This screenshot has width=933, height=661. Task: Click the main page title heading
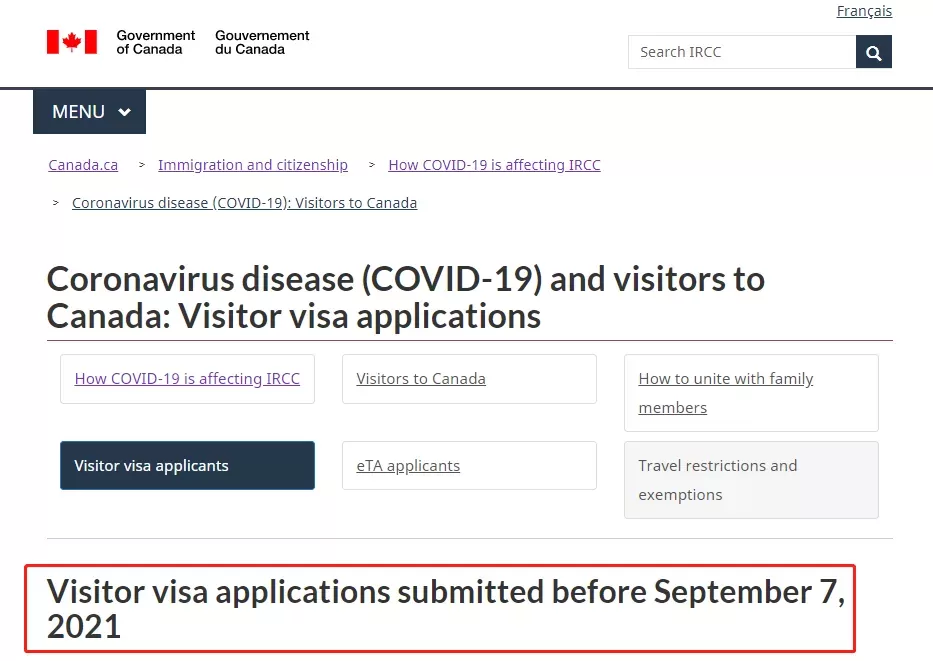coord(406,297)
